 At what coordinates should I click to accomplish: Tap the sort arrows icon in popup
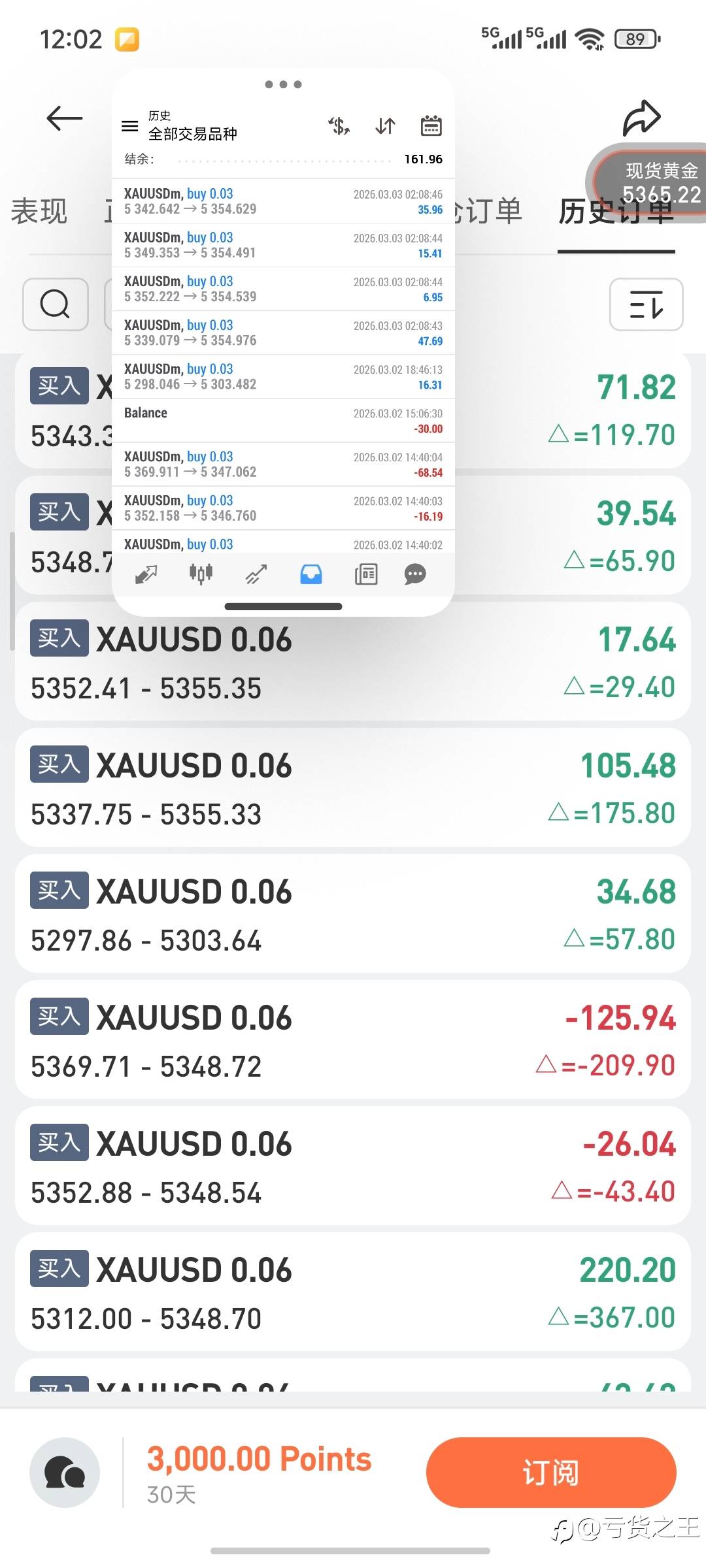pos(385,126)
